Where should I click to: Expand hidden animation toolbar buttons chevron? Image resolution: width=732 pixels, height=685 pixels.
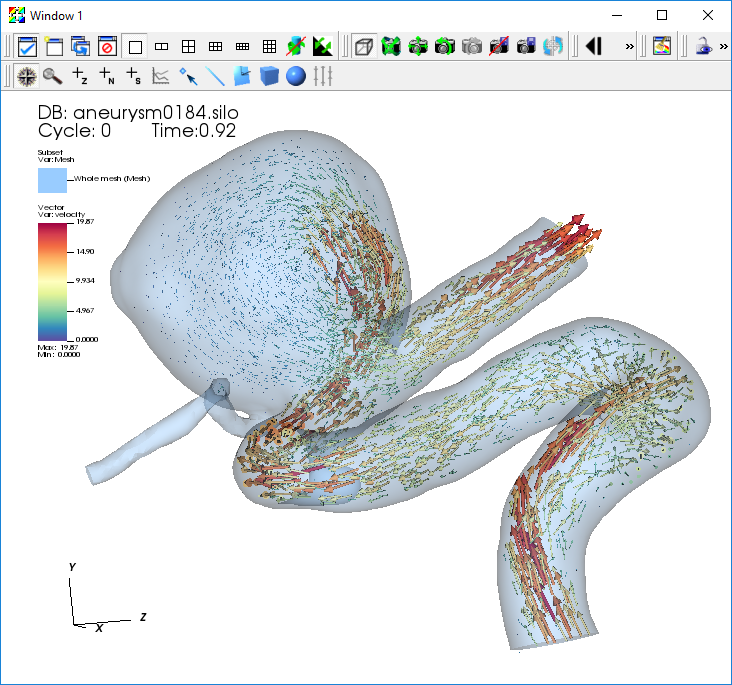(630, 46)
